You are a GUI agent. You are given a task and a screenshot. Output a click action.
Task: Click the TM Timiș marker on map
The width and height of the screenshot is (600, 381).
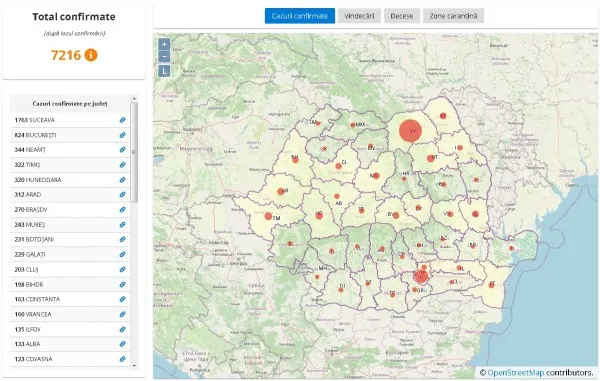pos(268,217)
